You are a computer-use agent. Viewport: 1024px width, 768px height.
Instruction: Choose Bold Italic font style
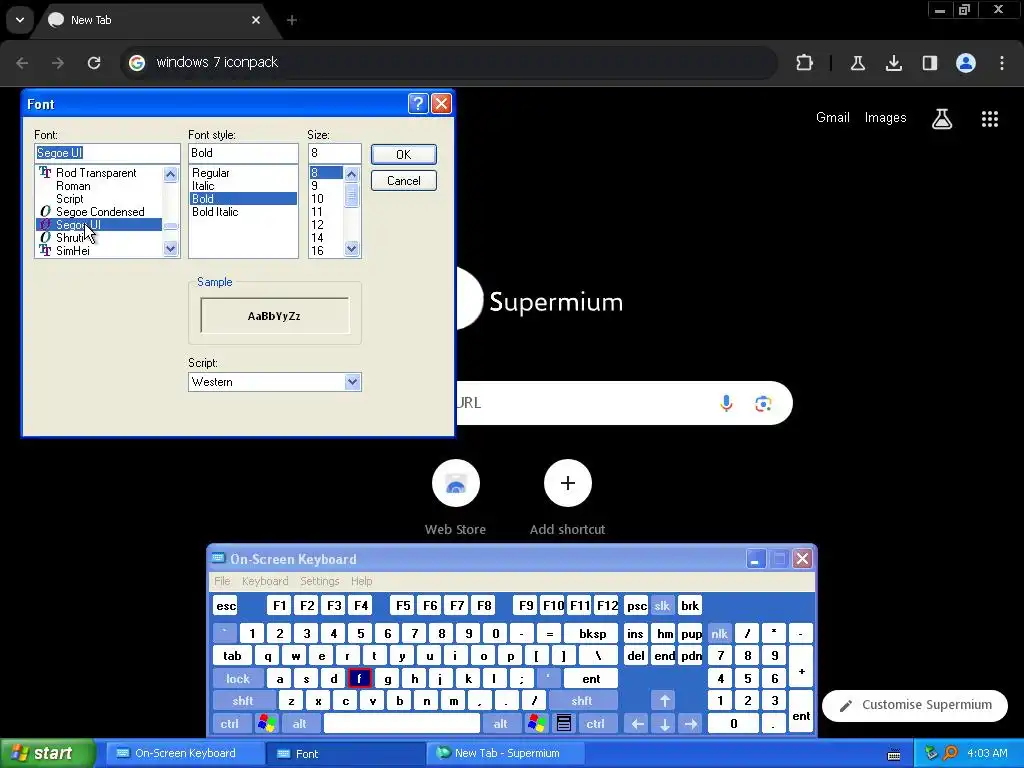click(x=243, y=212)
